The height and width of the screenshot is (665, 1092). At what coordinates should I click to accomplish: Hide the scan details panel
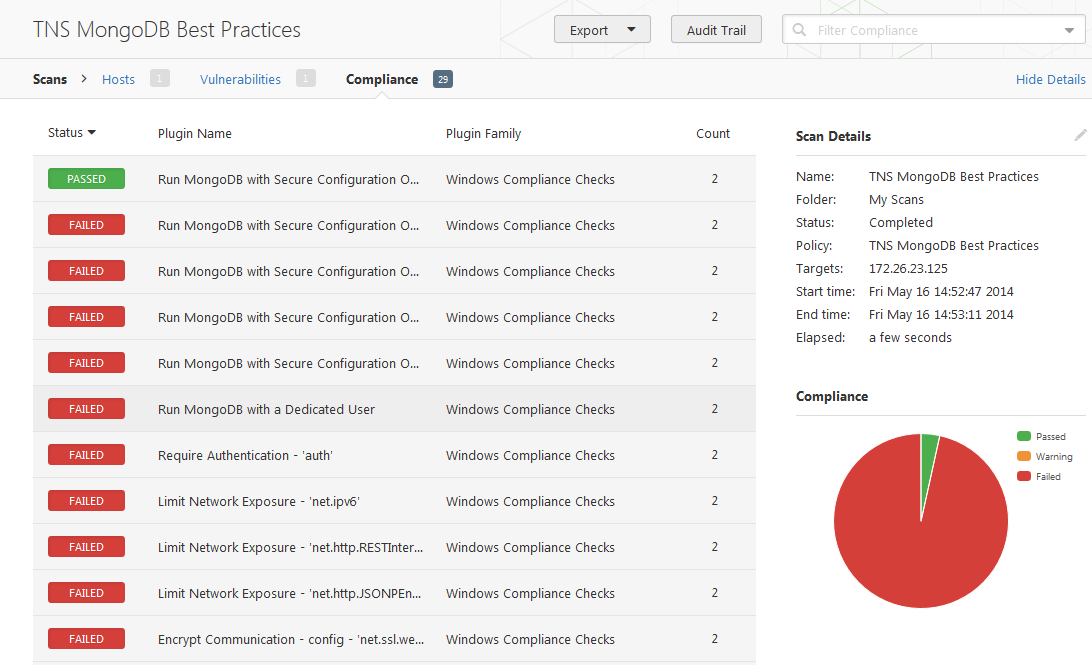(x=1050, y=79)
